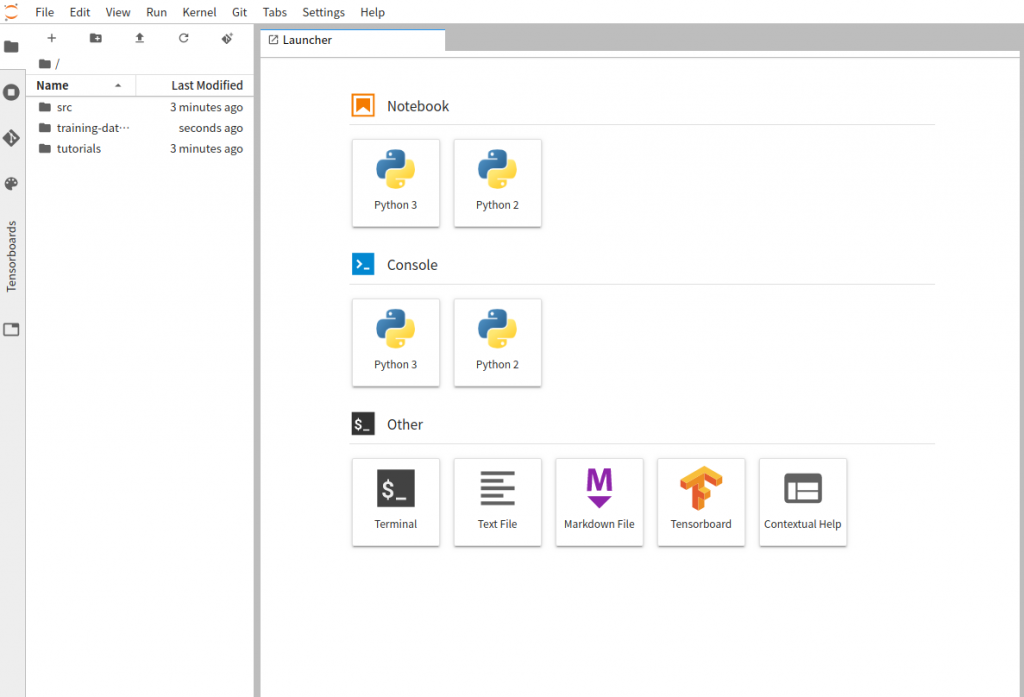Open the Edit menu
The width and height of the screenshot is (1024, 697).
coord(80,12)
